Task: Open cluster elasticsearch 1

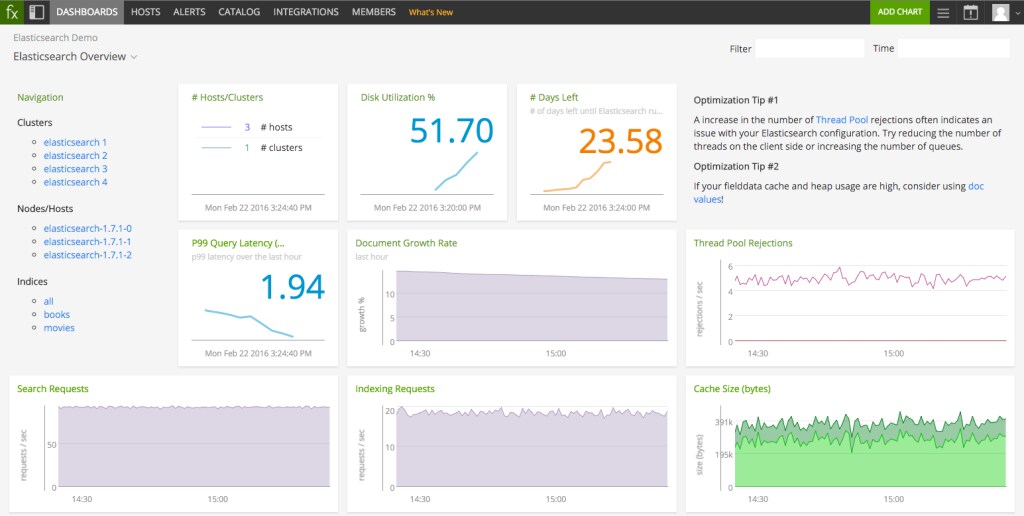Action: pos(75,142)
